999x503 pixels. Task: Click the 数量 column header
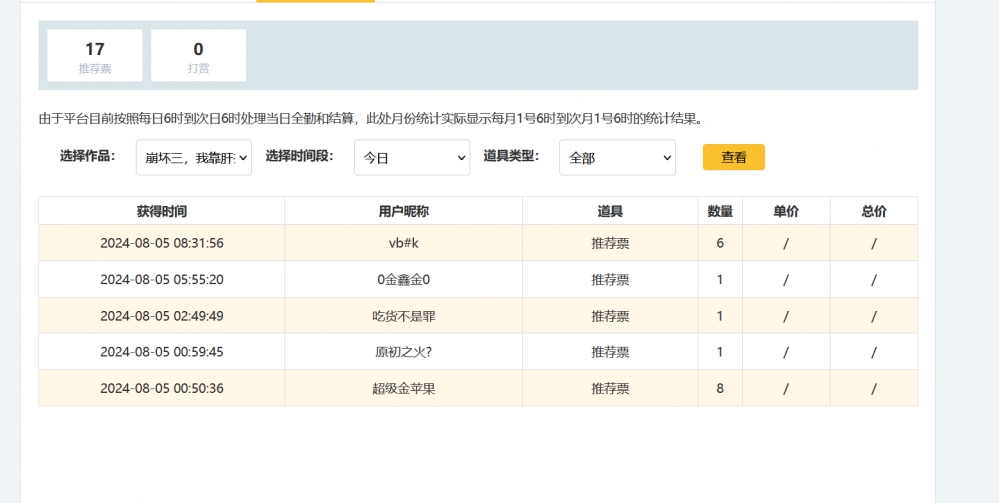point(720,211)
